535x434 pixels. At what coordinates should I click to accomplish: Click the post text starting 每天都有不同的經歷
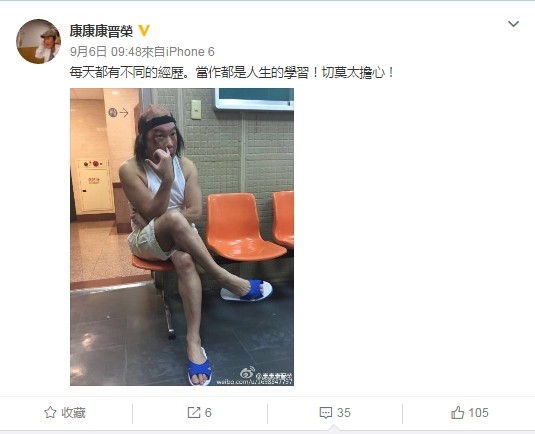tap(232, 73)
